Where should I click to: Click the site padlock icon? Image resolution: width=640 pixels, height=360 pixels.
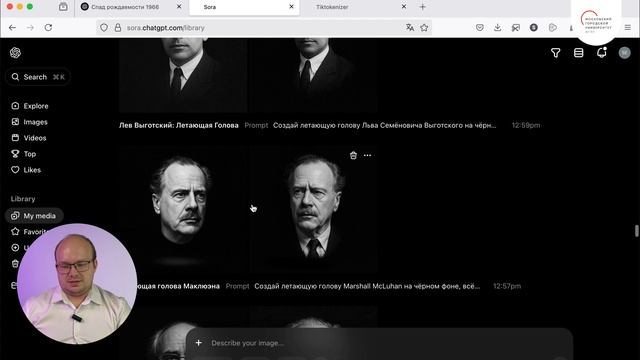point(118,27)
